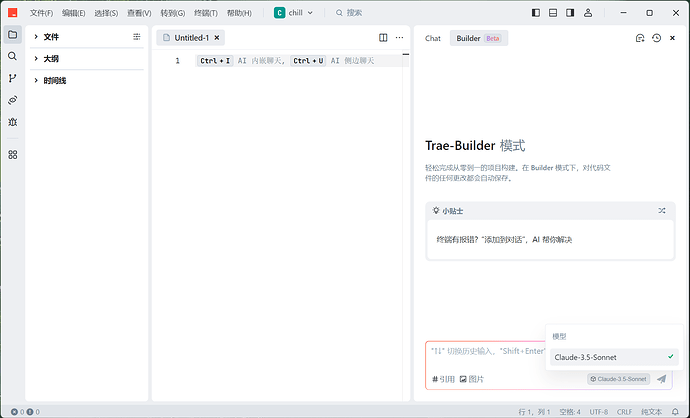Select Claude-3.5-Sonnet in the model list

click(614, 357)
